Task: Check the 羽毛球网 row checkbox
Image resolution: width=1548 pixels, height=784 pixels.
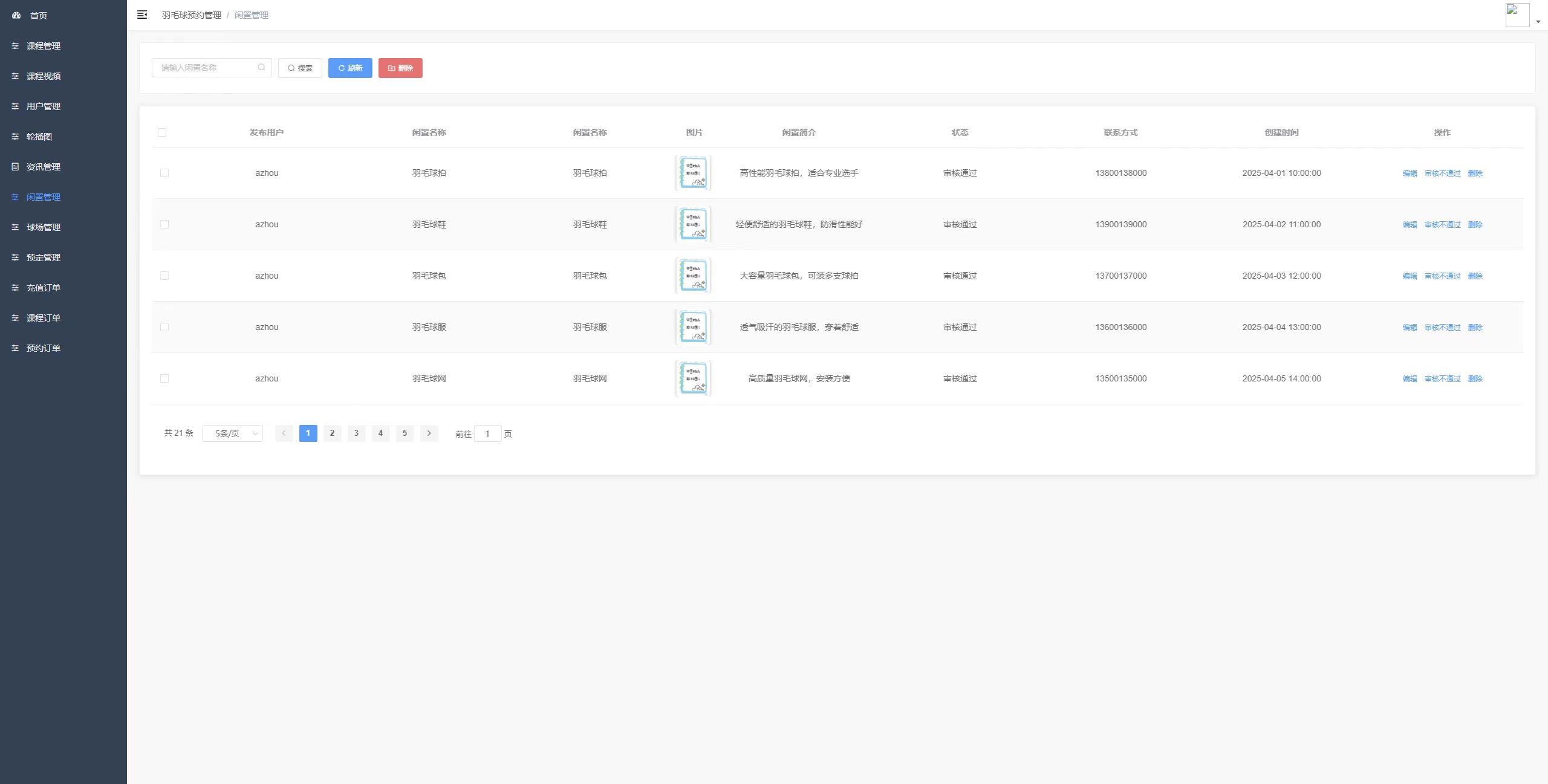Action: pos(164,378)
